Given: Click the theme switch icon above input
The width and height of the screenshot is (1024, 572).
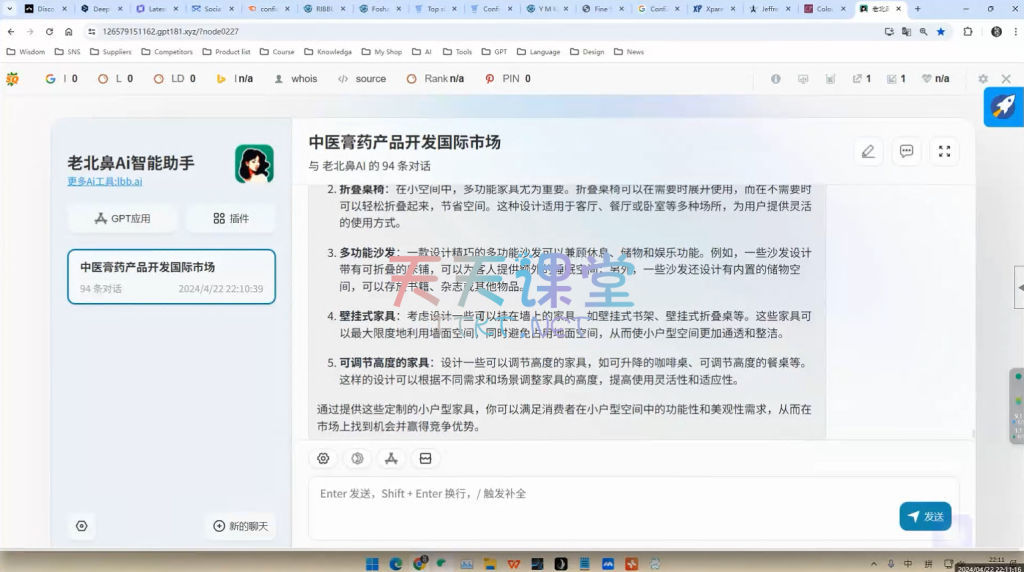Looking at the screenshot, I should coord(357,458).
